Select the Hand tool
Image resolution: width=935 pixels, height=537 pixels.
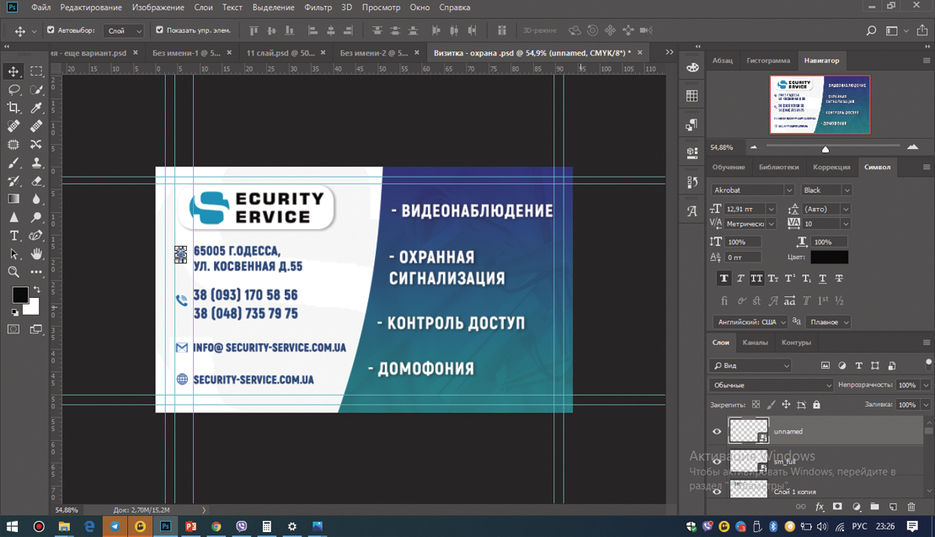36,254
